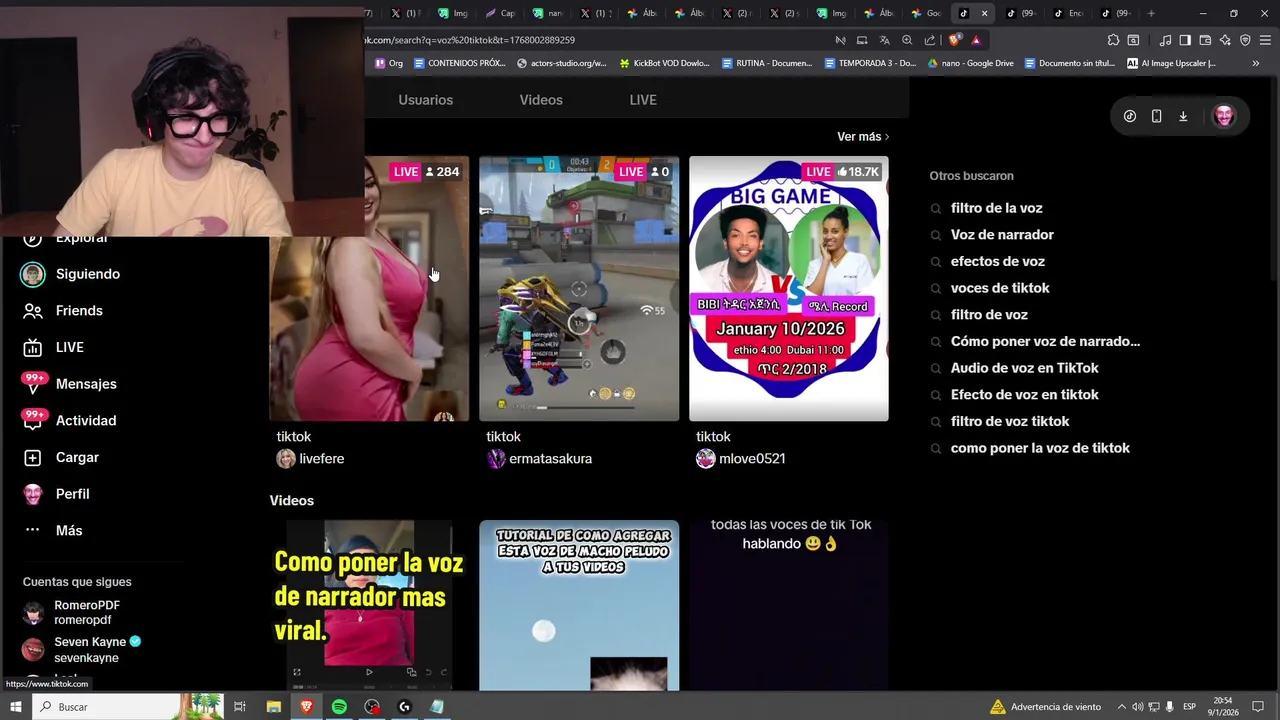The width and height of the screenshot is (1280, 720).
Task: Open the RUTINA document bookmark
Action: pyautogui.click(x=766, y=63)
